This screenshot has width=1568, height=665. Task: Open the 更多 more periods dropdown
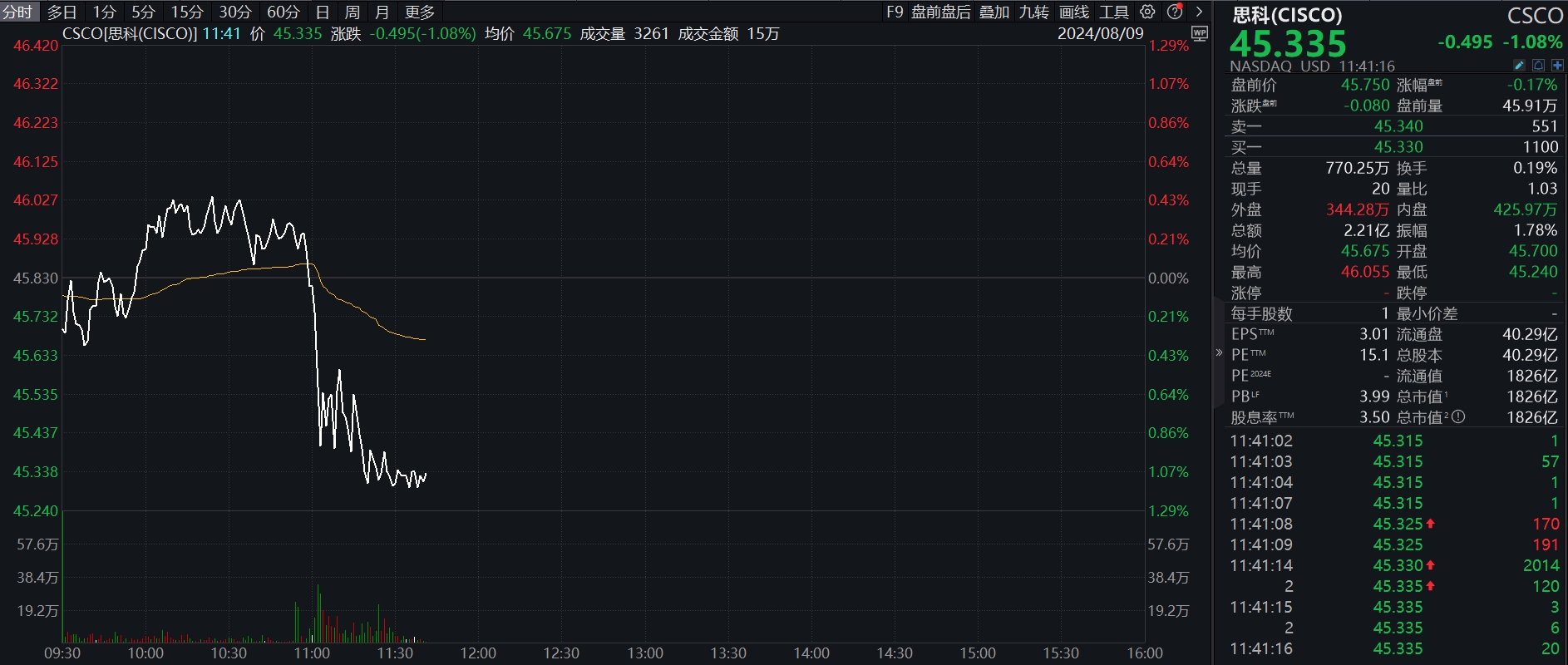[420, 12]
